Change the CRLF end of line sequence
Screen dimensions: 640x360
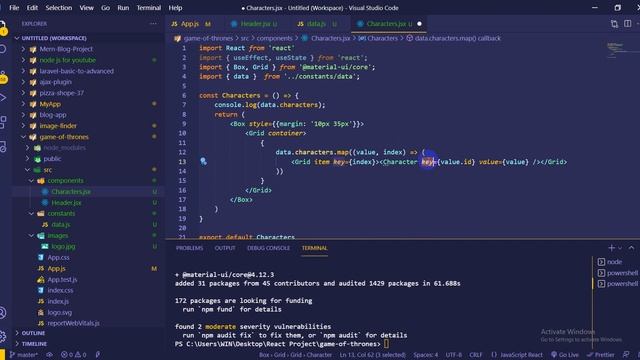[476, 355]
